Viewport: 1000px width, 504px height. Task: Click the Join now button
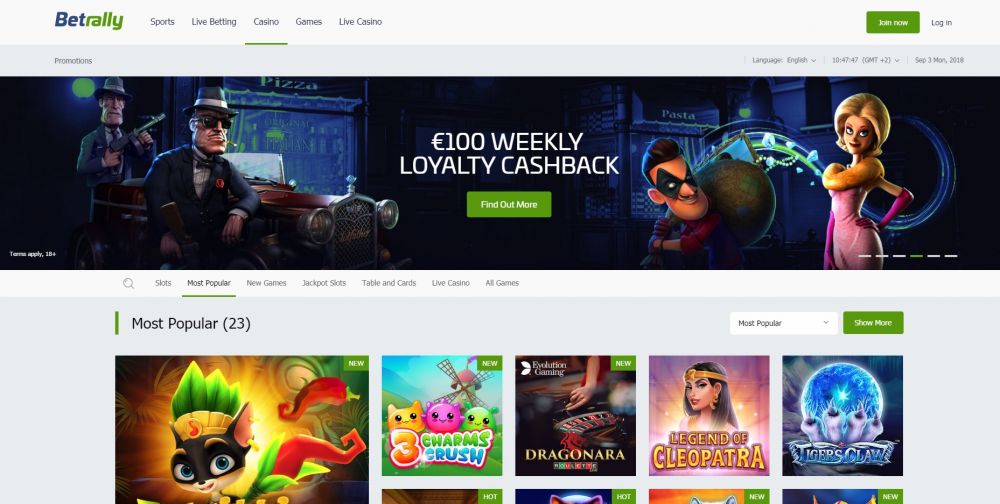[x=893, y=22]
